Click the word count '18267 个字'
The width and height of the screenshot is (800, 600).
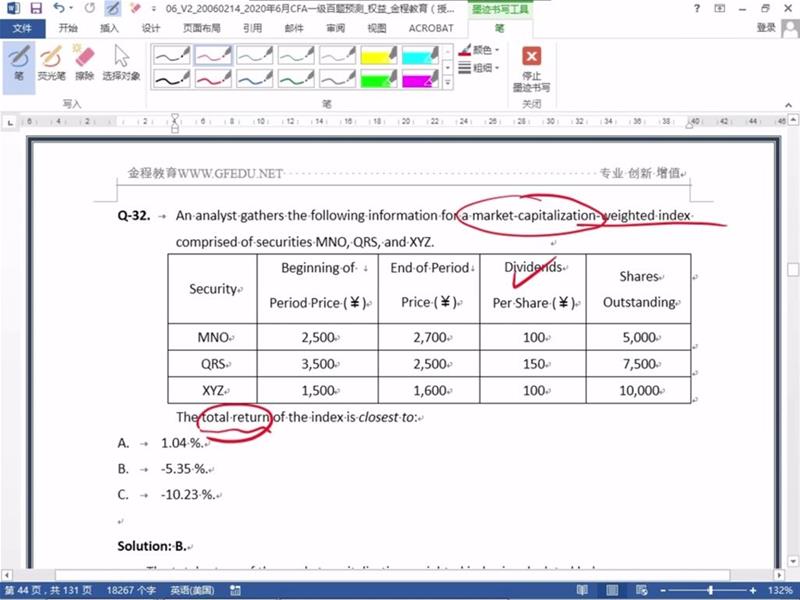(131, 590)
